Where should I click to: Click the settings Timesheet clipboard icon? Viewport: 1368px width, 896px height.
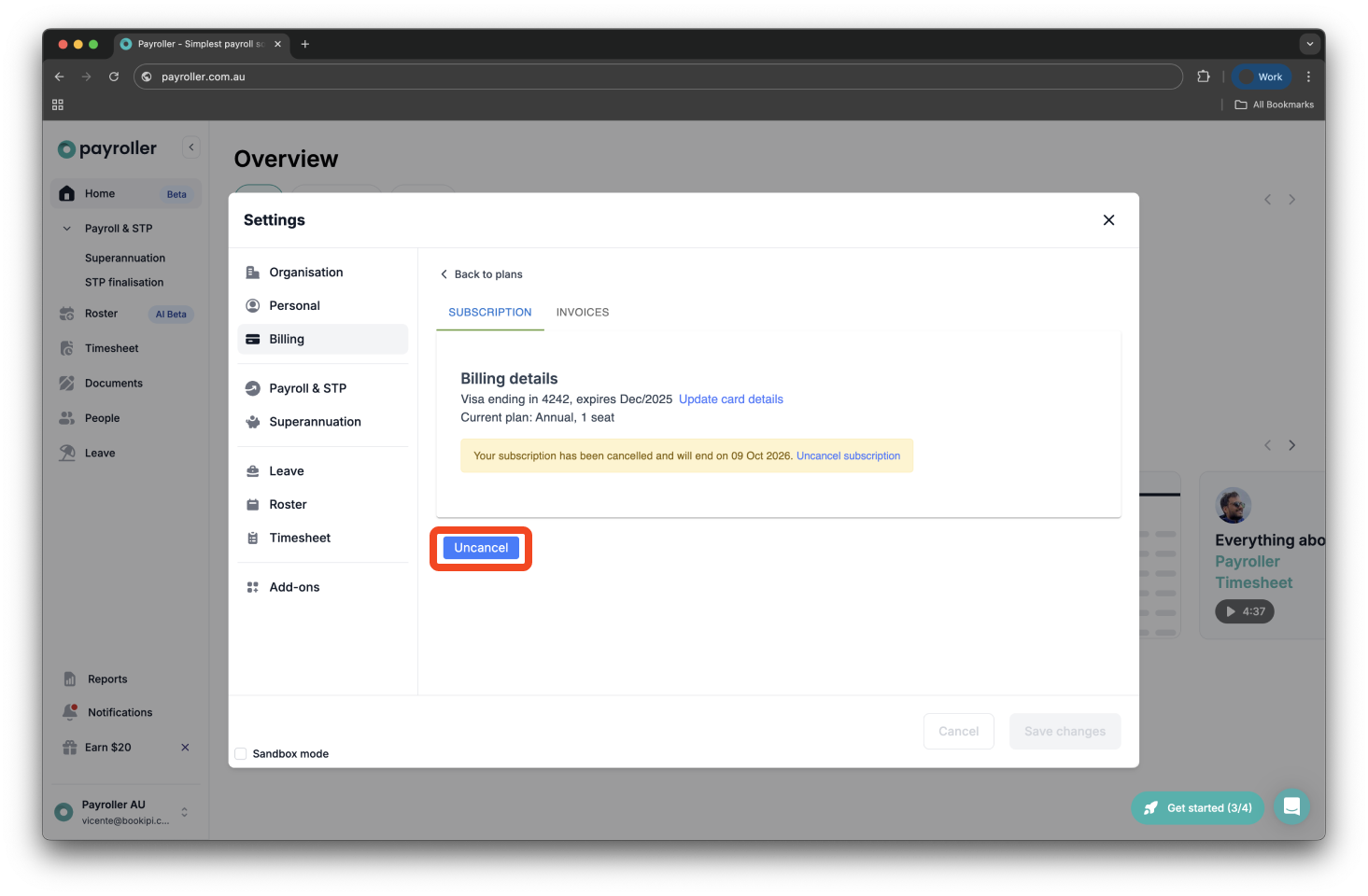coord(252,539)
